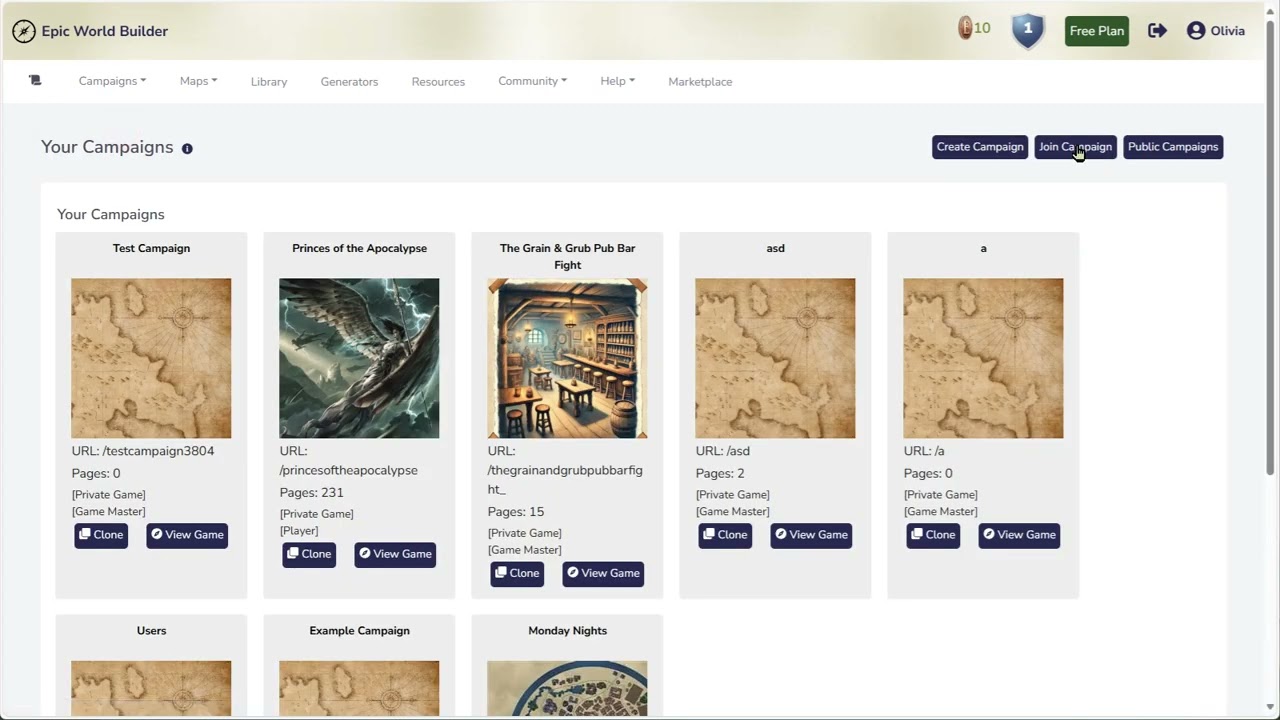Image resolution: width=1280 pixels, height=720 pixels.
Task: Click the shield level badge icon
Action: tap(1028, 30)
